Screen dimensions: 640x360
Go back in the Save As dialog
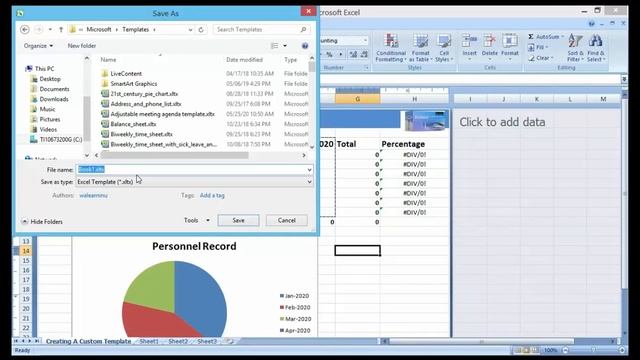25,29
